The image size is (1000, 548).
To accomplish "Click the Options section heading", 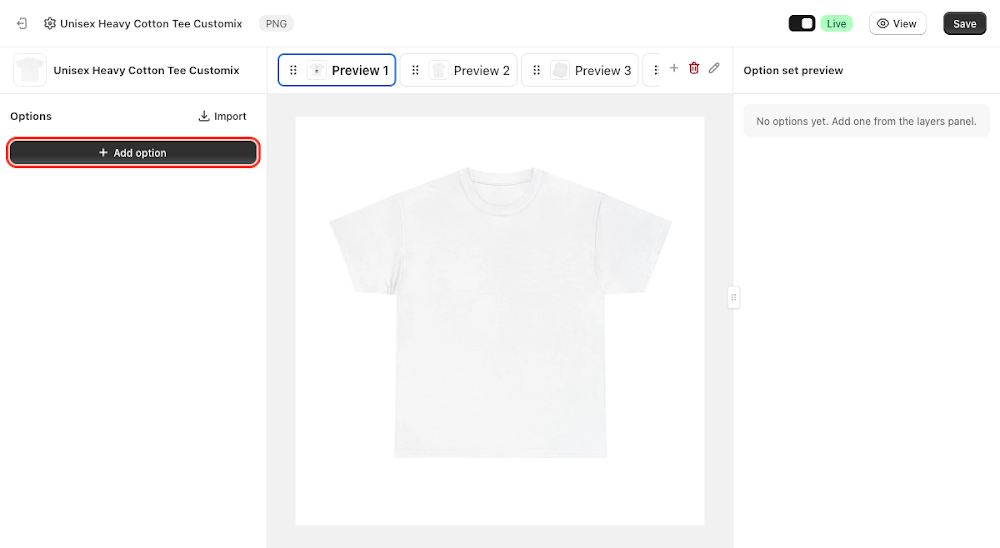I will click(31, 116).
